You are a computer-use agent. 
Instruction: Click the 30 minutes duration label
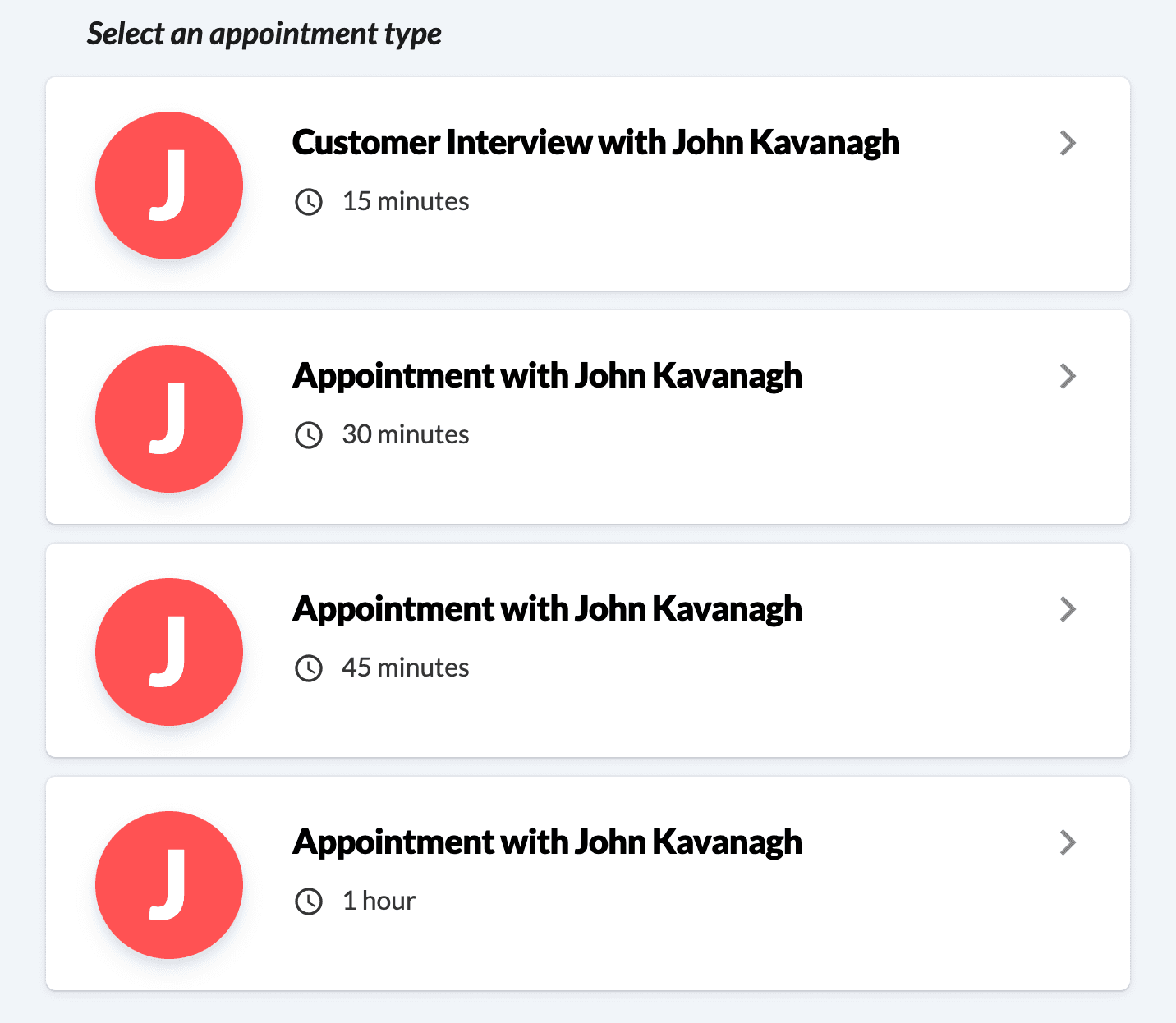[x=406, y=435]
